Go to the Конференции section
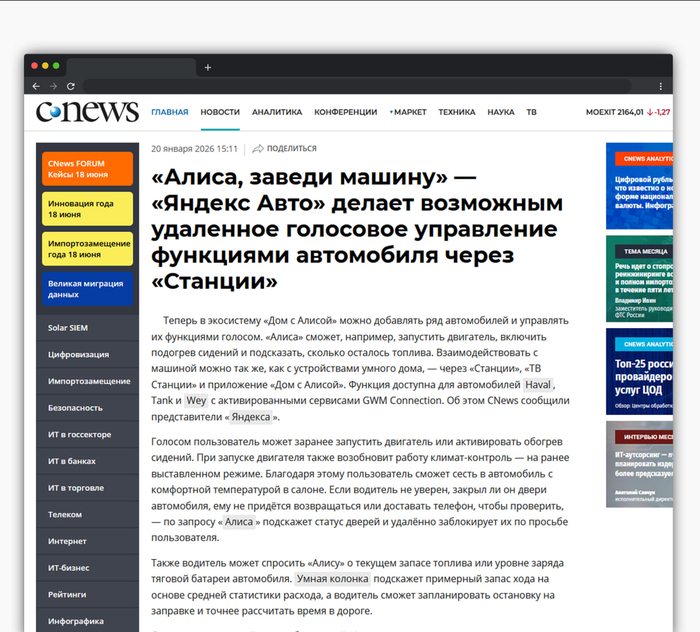Viewport: 700px width, 632px height. [345, 112]
